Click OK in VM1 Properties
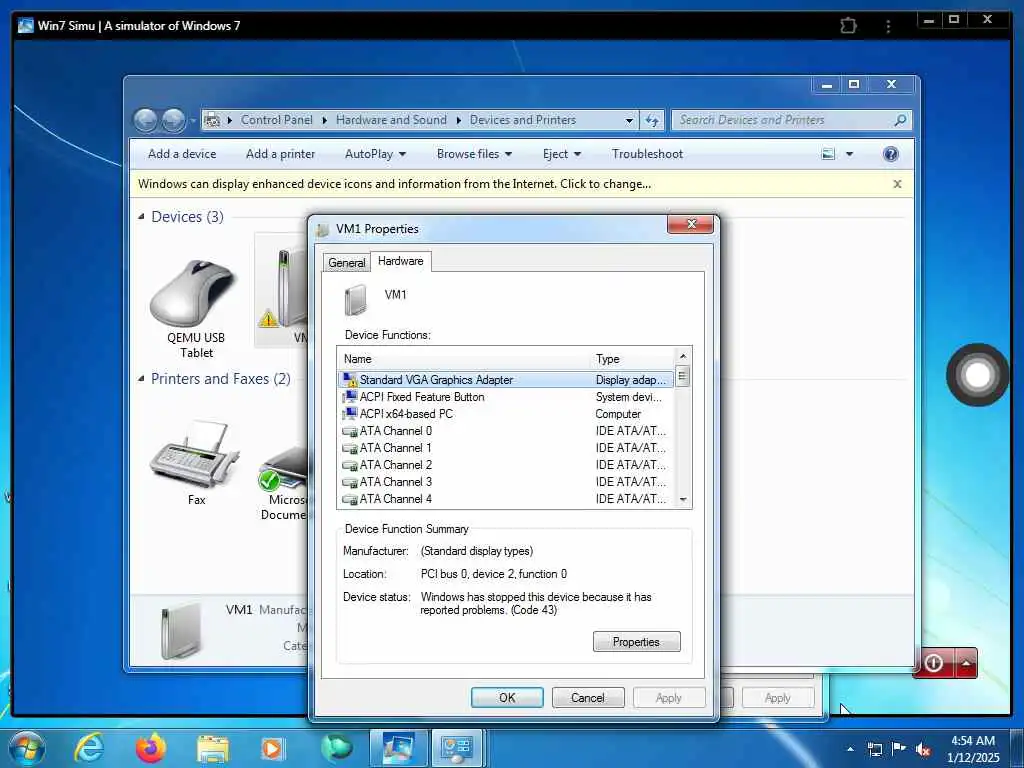This screenshot has height=768, width=1024. tap(507, 697)
